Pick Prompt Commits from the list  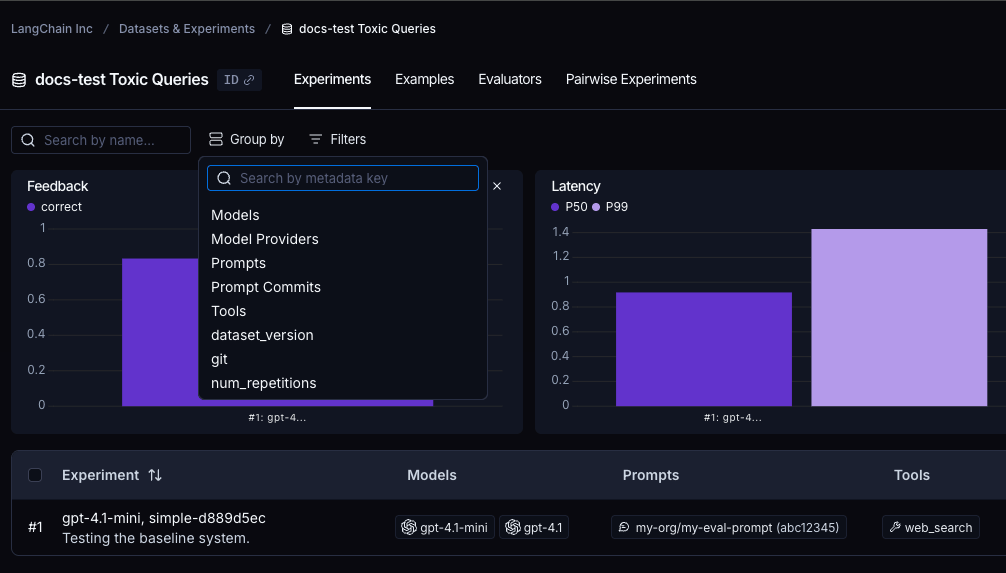266,287
